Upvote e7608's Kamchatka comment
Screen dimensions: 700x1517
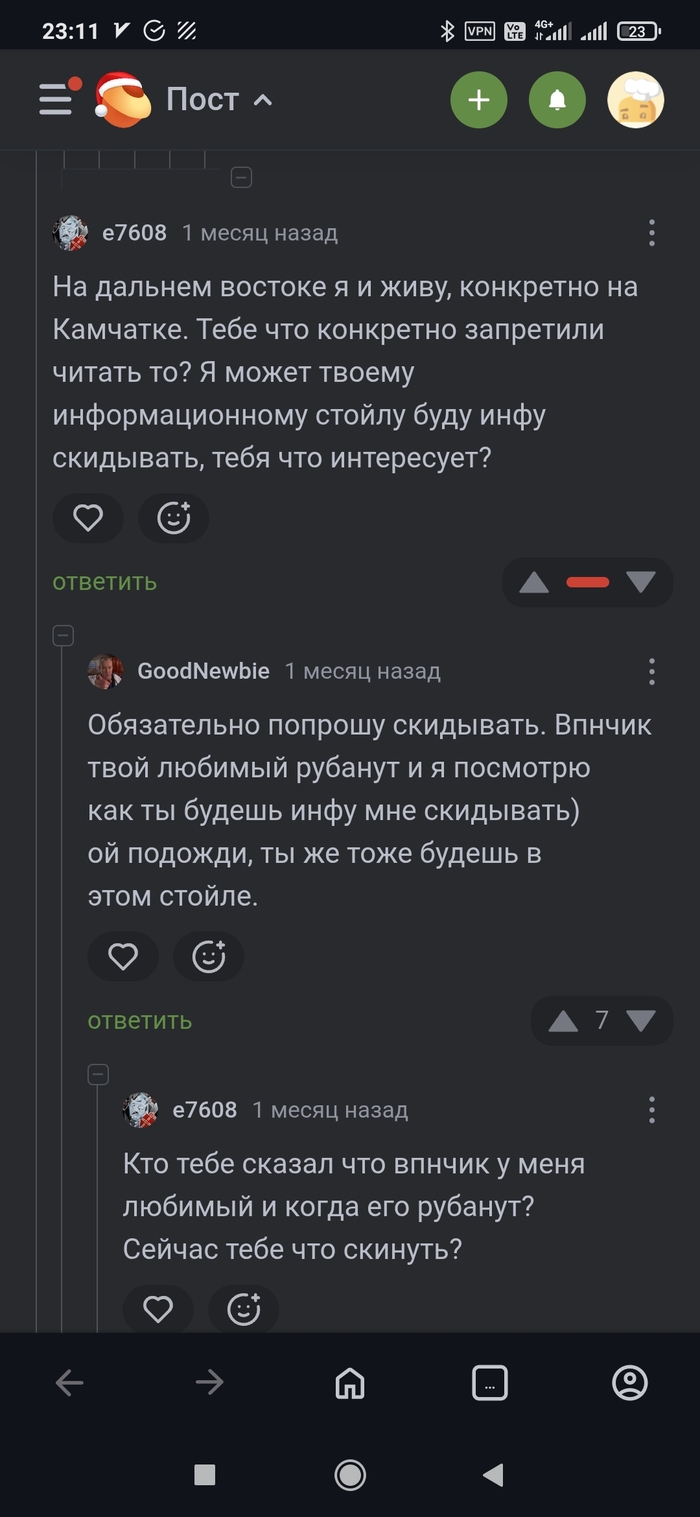pos(534,582)
